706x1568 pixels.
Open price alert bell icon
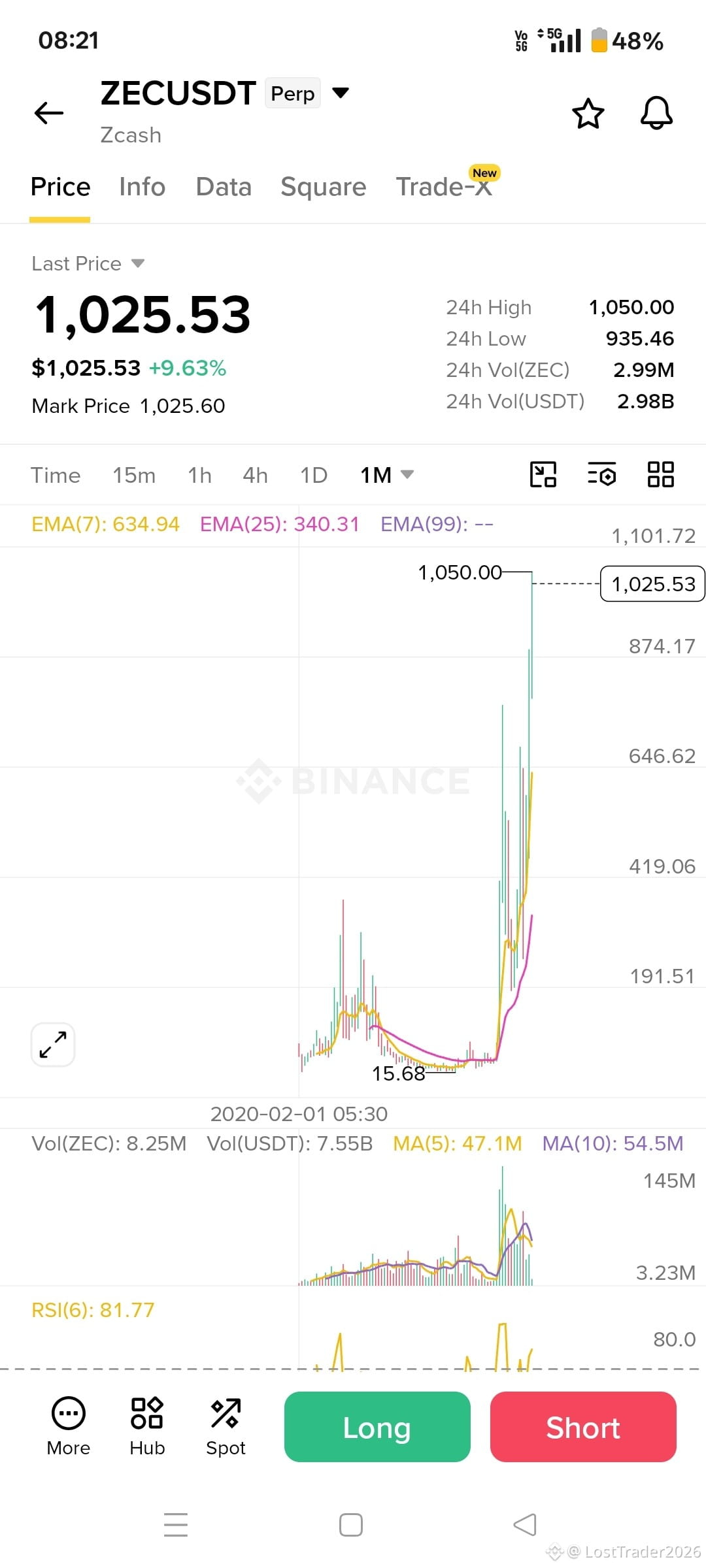pyautogui.click(x=656, y=113)
